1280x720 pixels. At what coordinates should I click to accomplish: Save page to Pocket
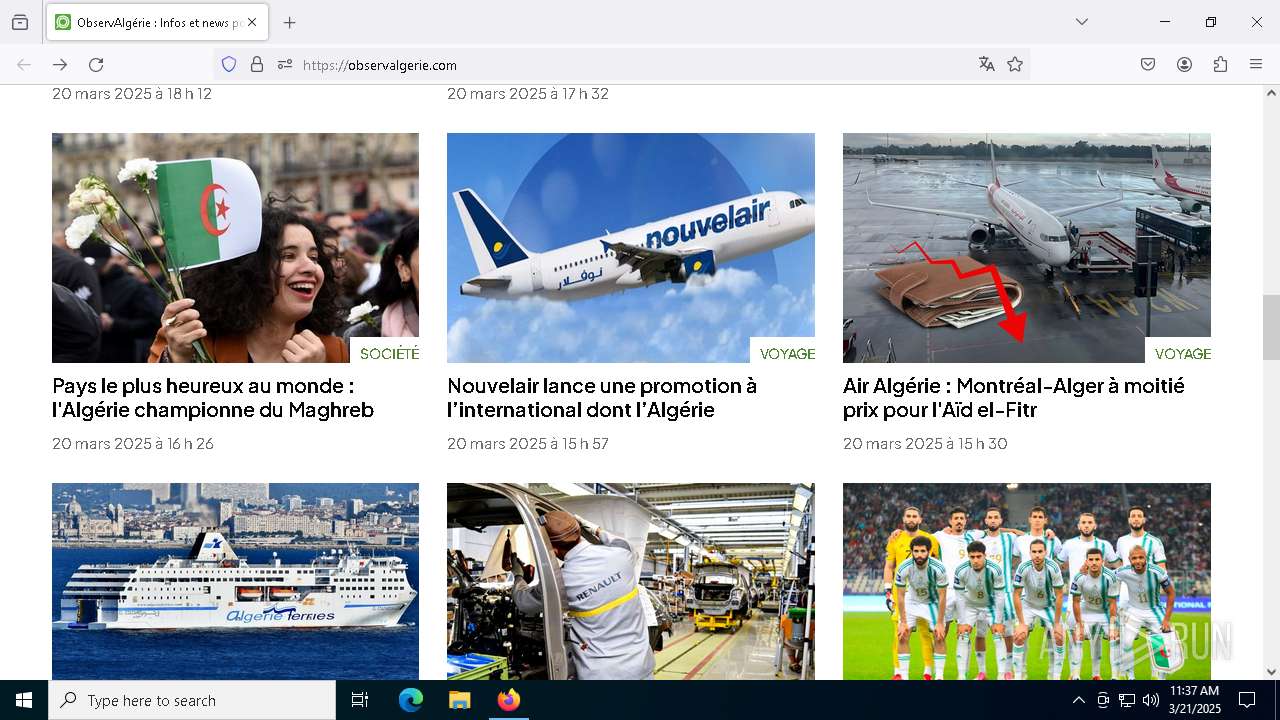click(1148, 65)
